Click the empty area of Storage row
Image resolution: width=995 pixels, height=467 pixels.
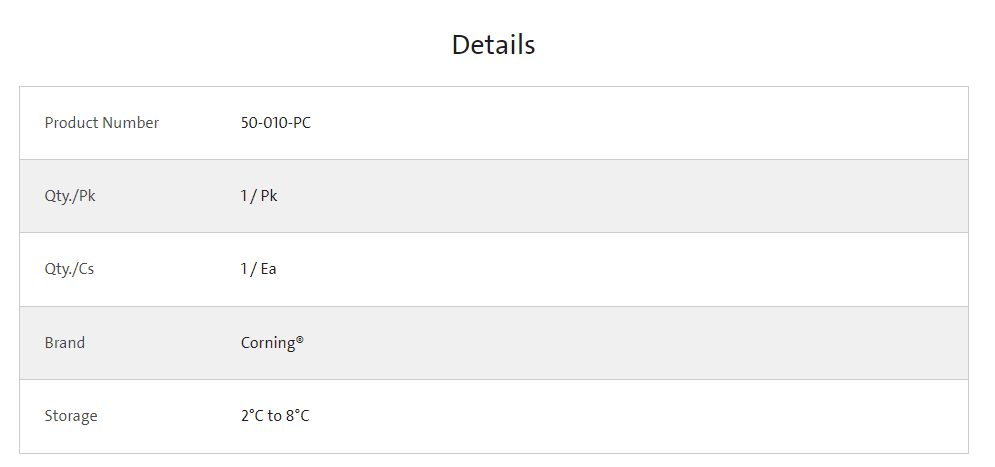click(635, 416)
